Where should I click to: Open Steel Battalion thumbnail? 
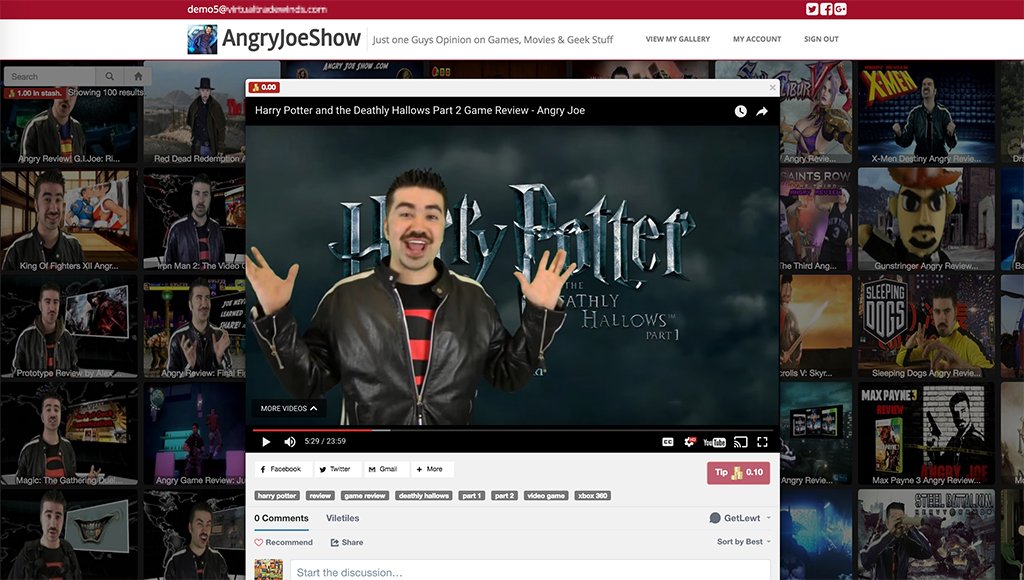click(x=926, y=534)
